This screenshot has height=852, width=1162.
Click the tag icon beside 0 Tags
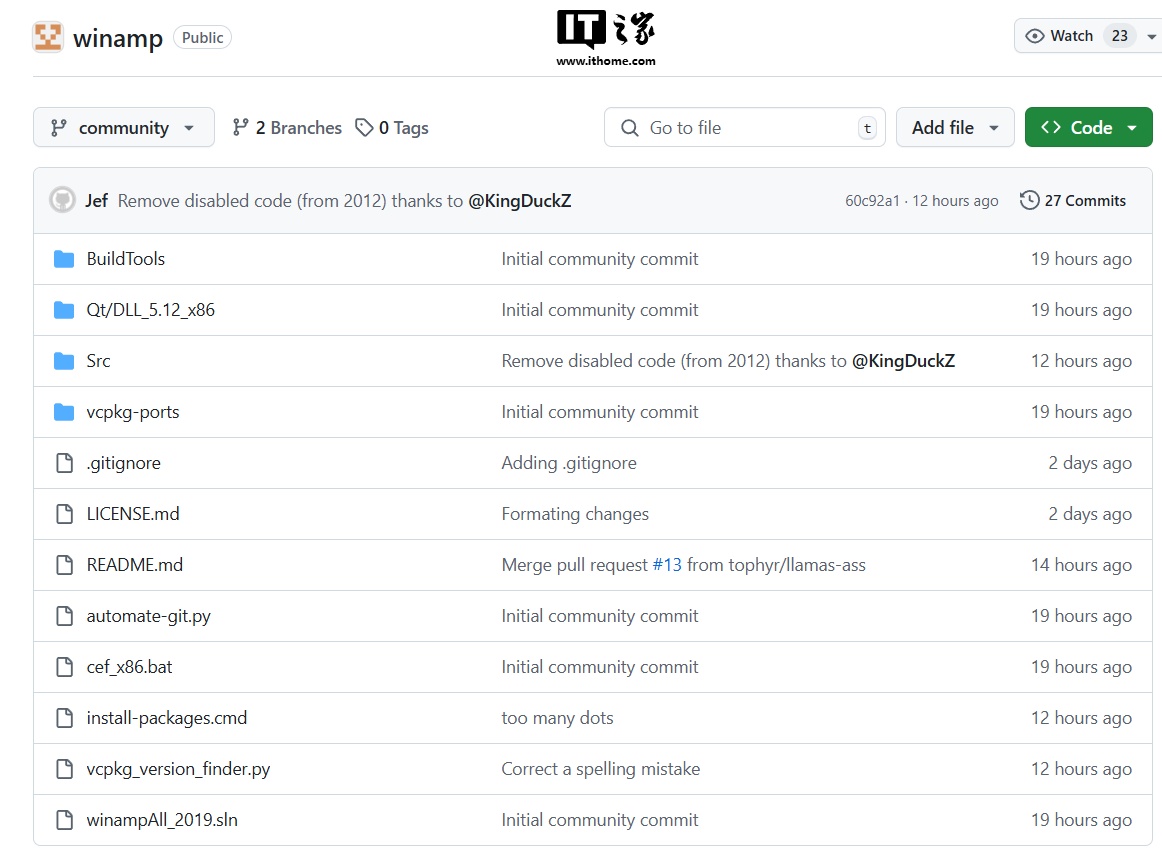(365, 128)
